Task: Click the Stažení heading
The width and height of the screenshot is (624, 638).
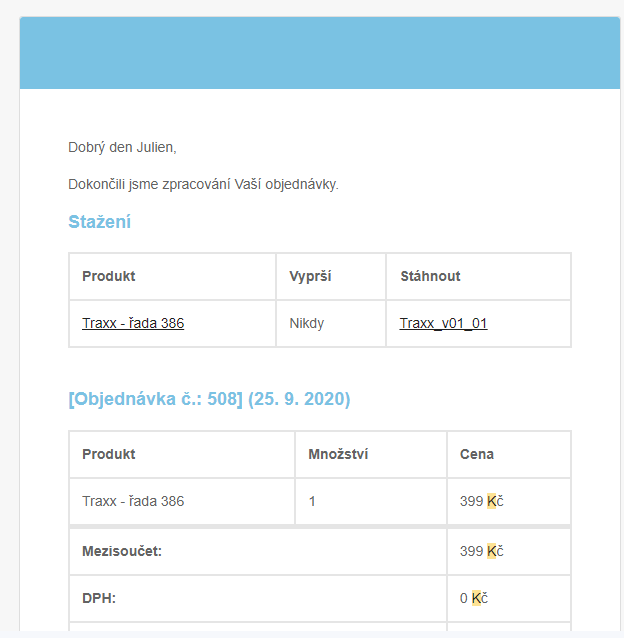Action: pos(99,222)
